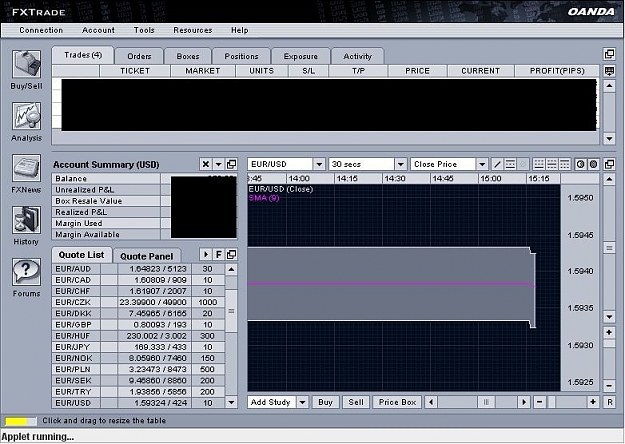Click the quote list scroll down arrow
The width and height of the screenshot is (625, 444).
tap(231, 402)
